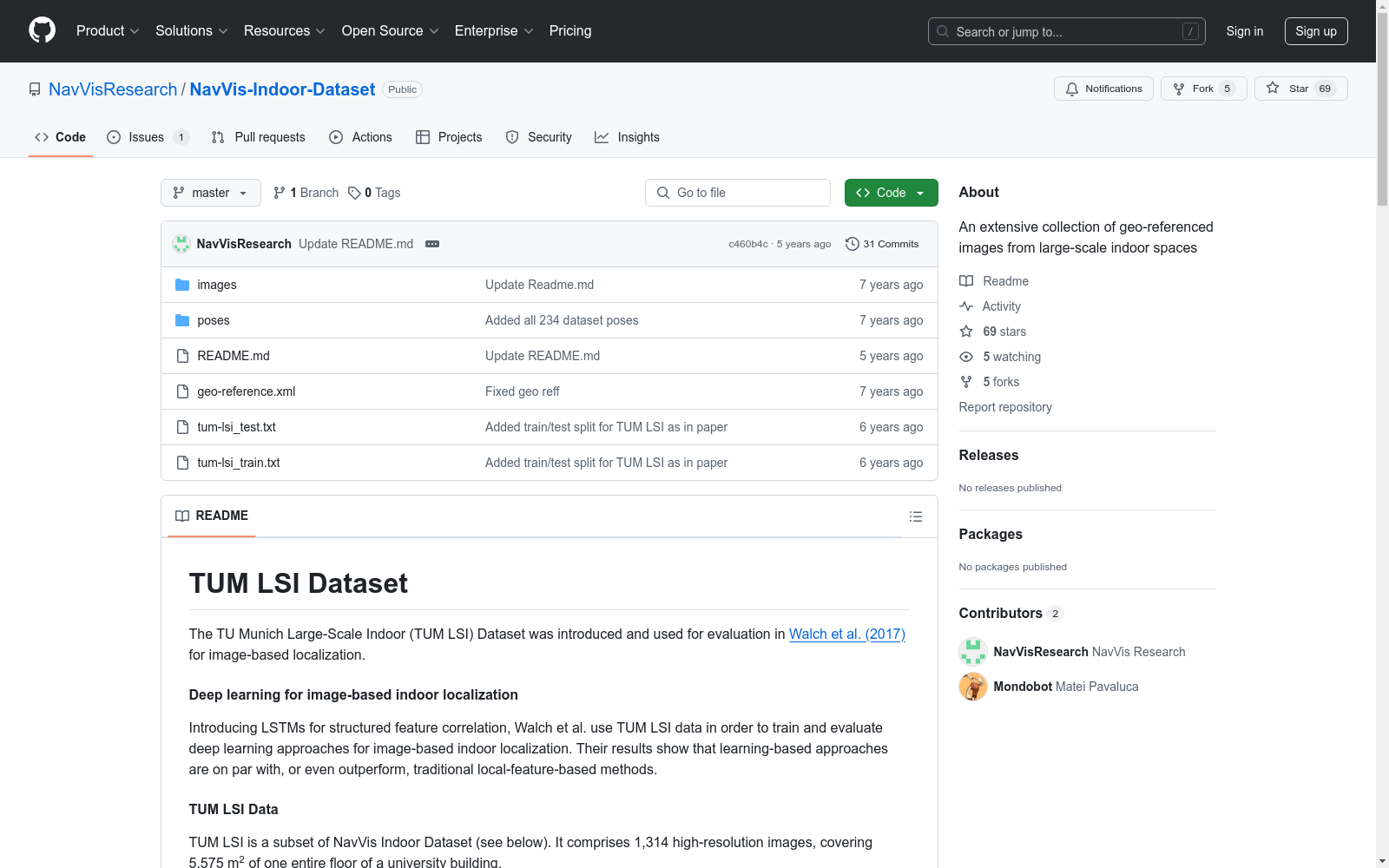Click the Contributors heading link
The height and width of the screenshot is (868, 1389).
coord(1010,613)
